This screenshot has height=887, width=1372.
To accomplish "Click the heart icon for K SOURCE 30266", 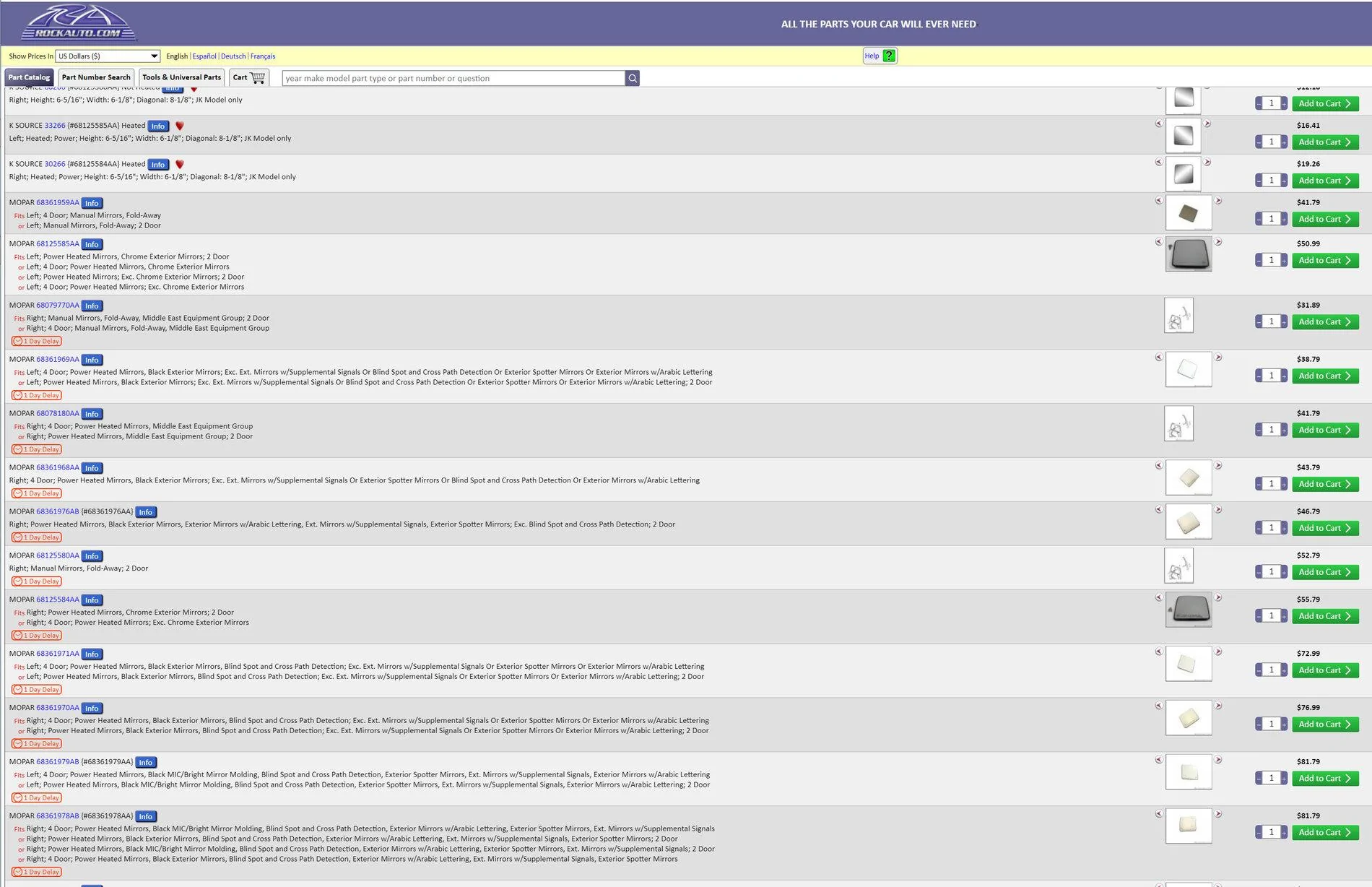I will 180,164.
